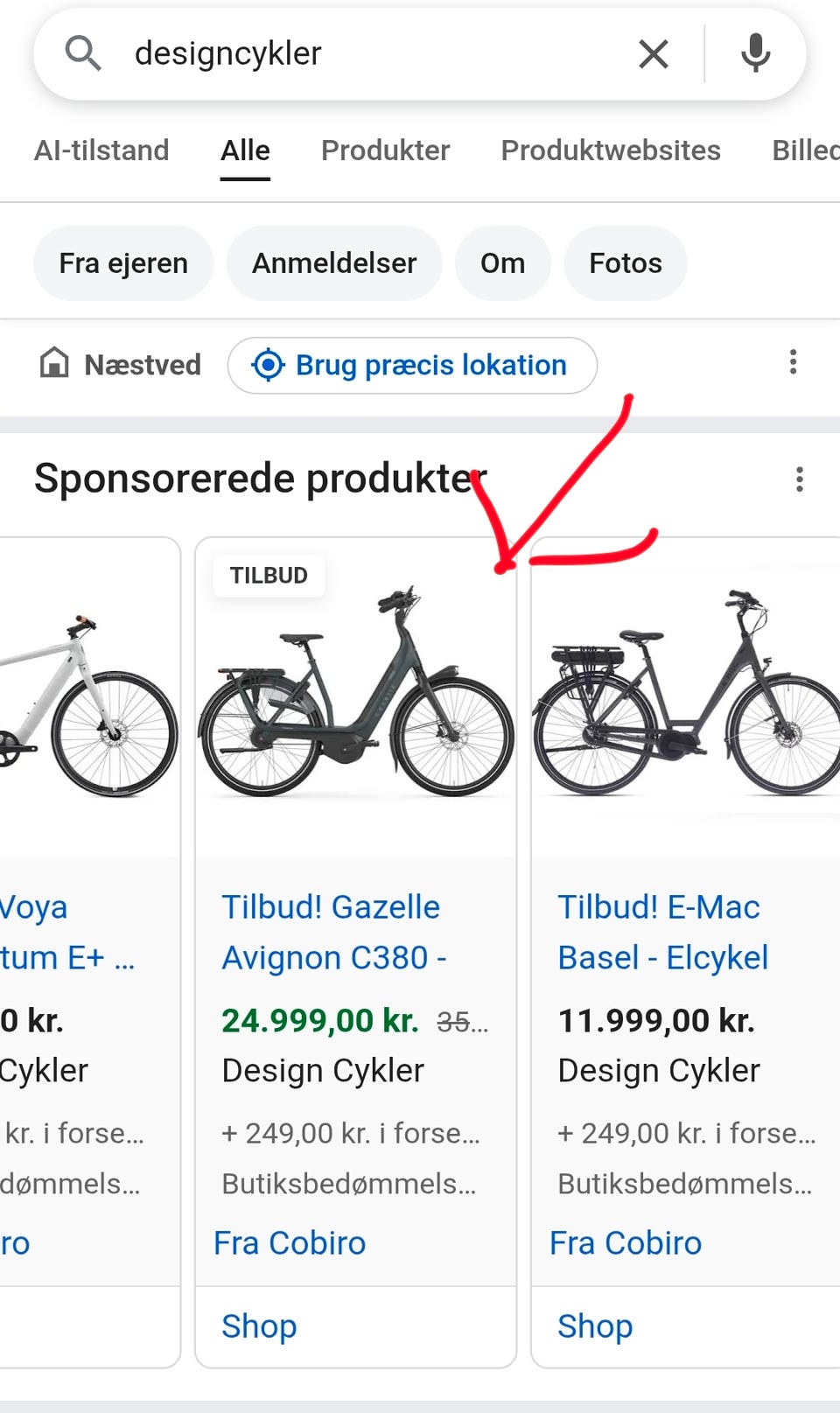Select the Fra ejeren chip
840x1413 pixels.
[123, 263]
